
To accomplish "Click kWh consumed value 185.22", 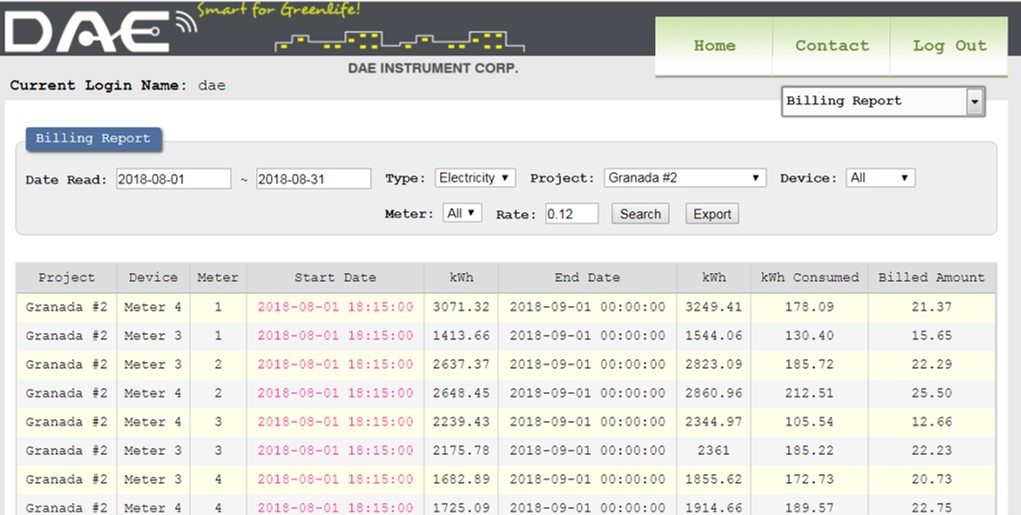I will click(809, 450).
